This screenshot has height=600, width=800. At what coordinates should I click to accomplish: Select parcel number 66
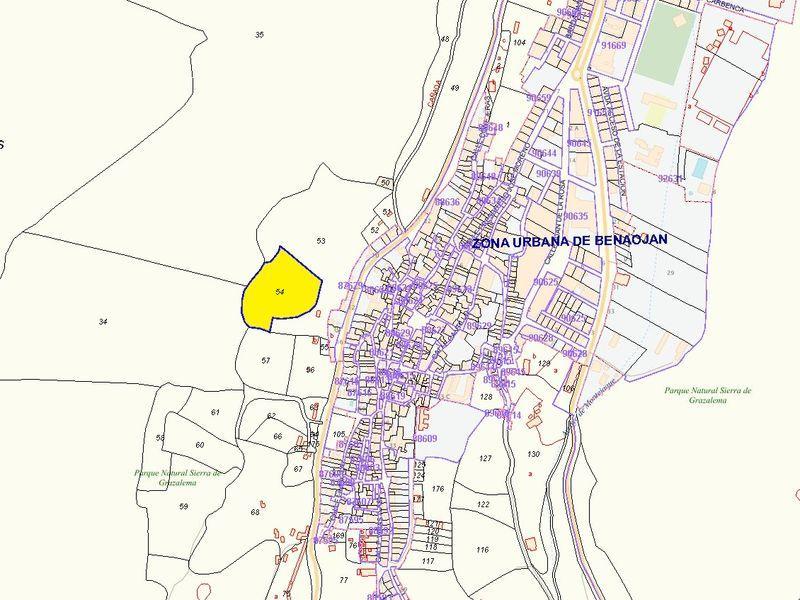[278, 436]
